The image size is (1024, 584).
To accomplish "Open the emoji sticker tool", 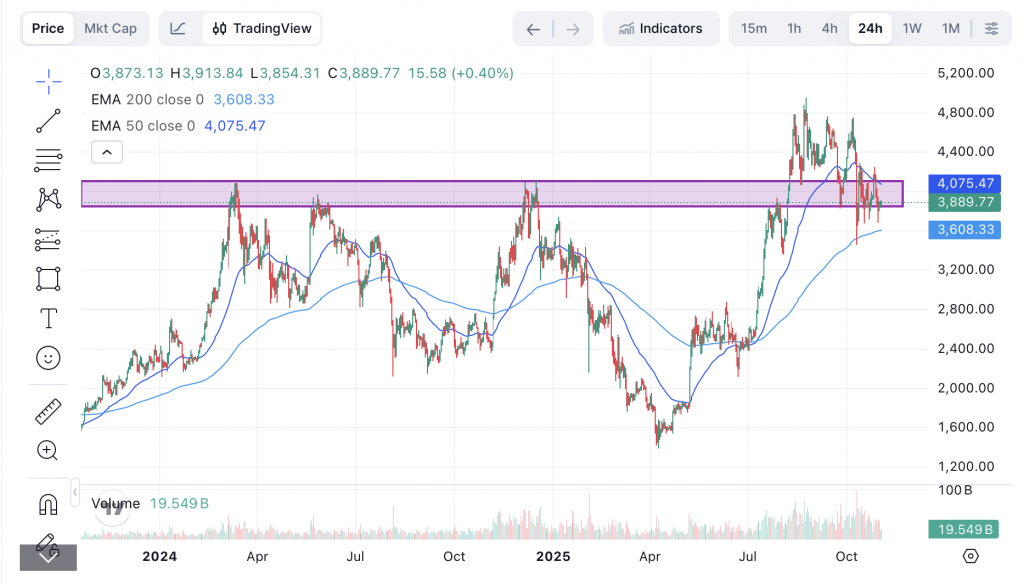I will click(x=48, y=357).
